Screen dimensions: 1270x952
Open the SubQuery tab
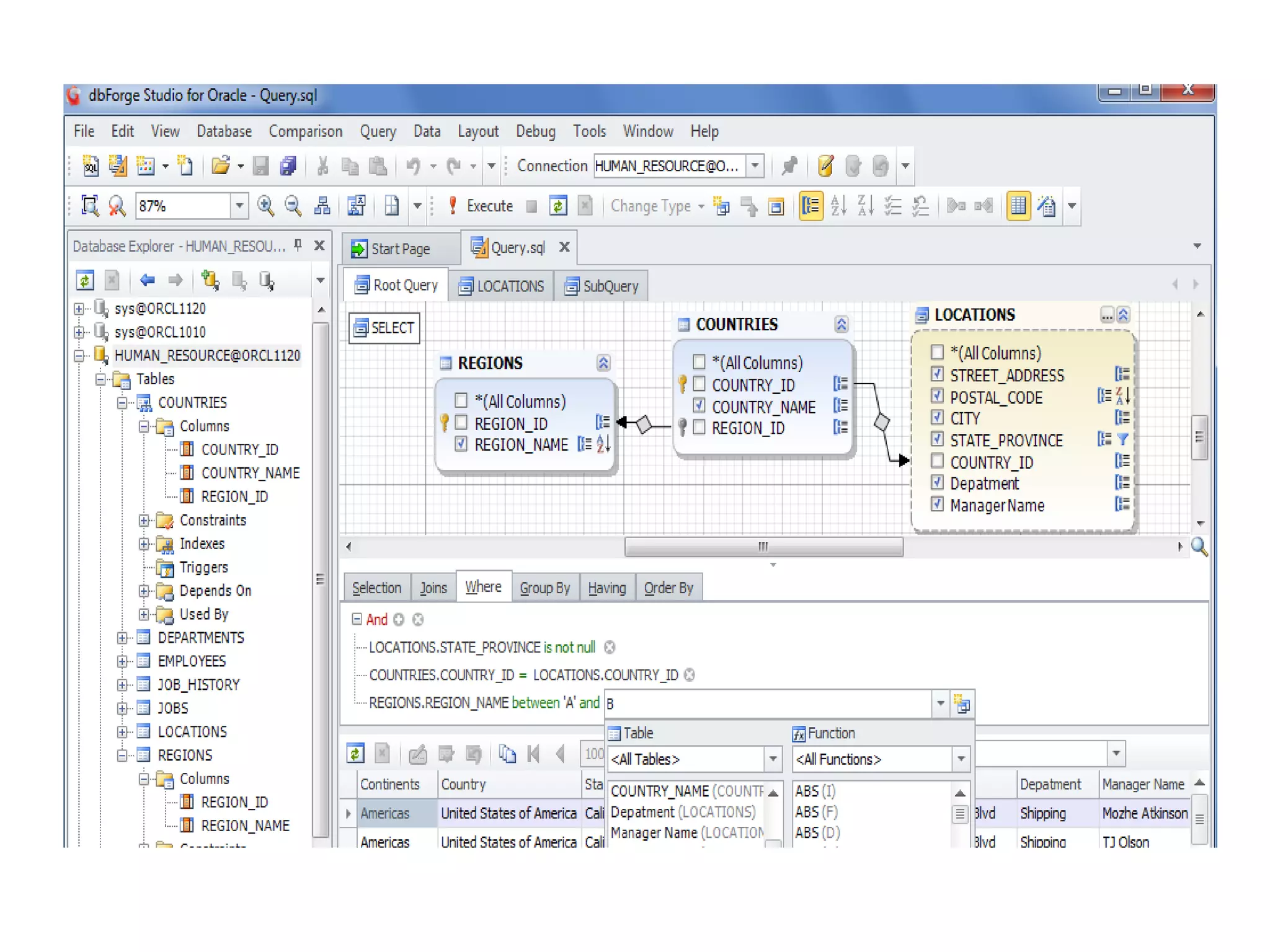click(x=602, y=286)
